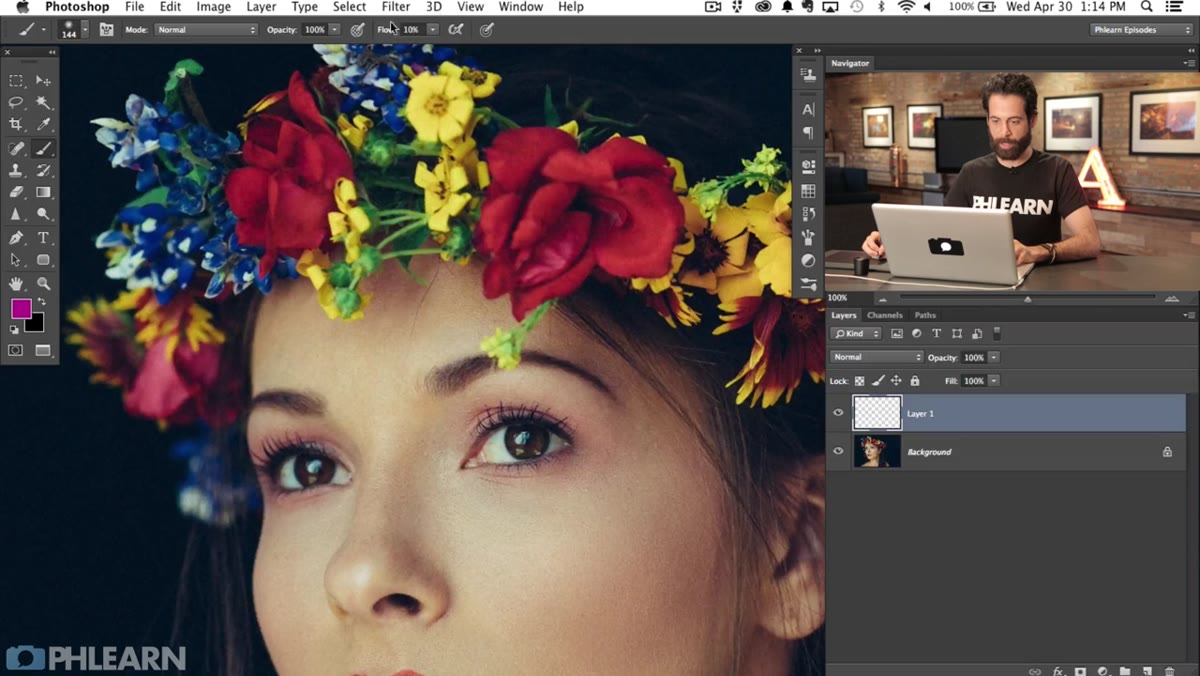Filter layers by pixel layers

pos(897,334)
